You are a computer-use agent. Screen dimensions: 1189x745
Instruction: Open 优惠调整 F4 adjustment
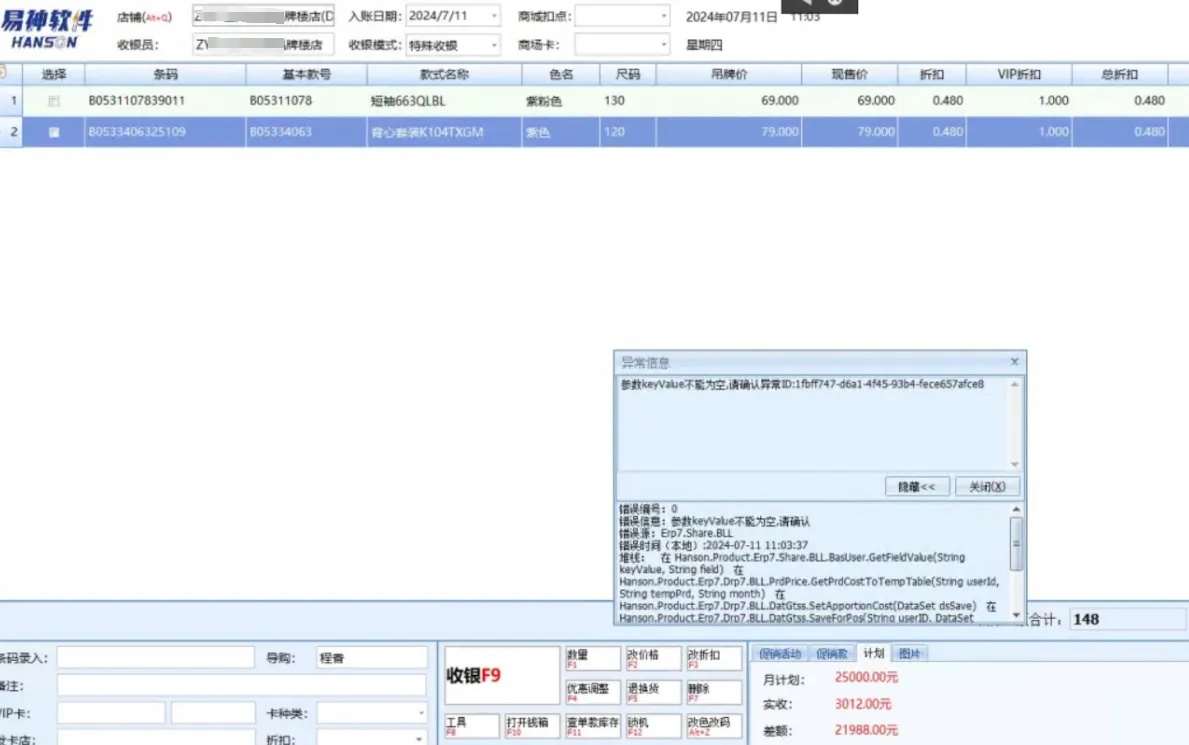(x=592, y=692)
